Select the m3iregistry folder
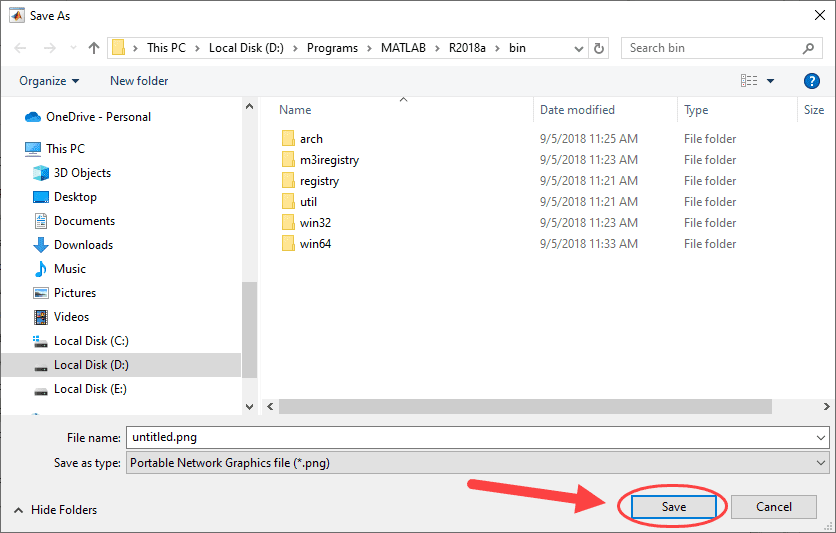The height and width of the screenshot is (533, 836). [x=329, y=160]
